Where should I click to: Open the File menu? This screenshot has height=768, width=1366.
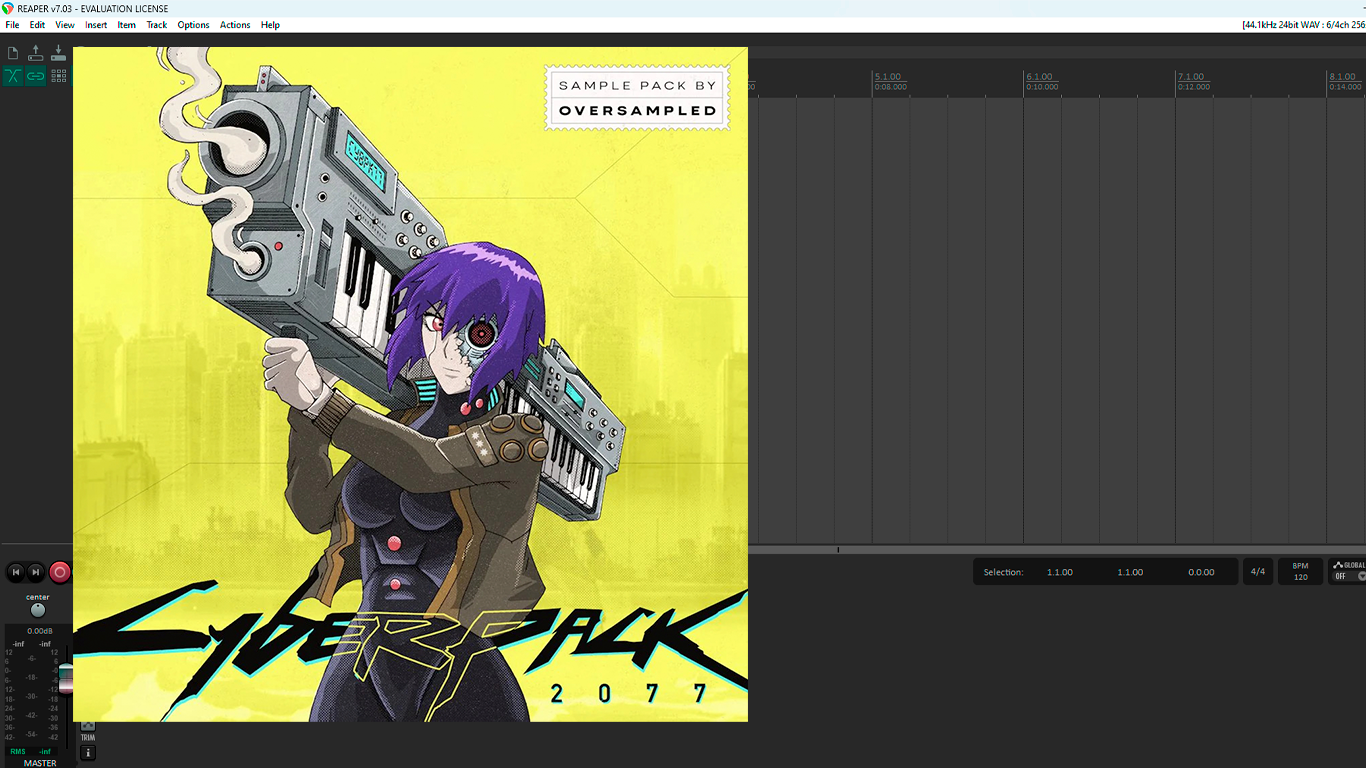[x=12, y=25]
